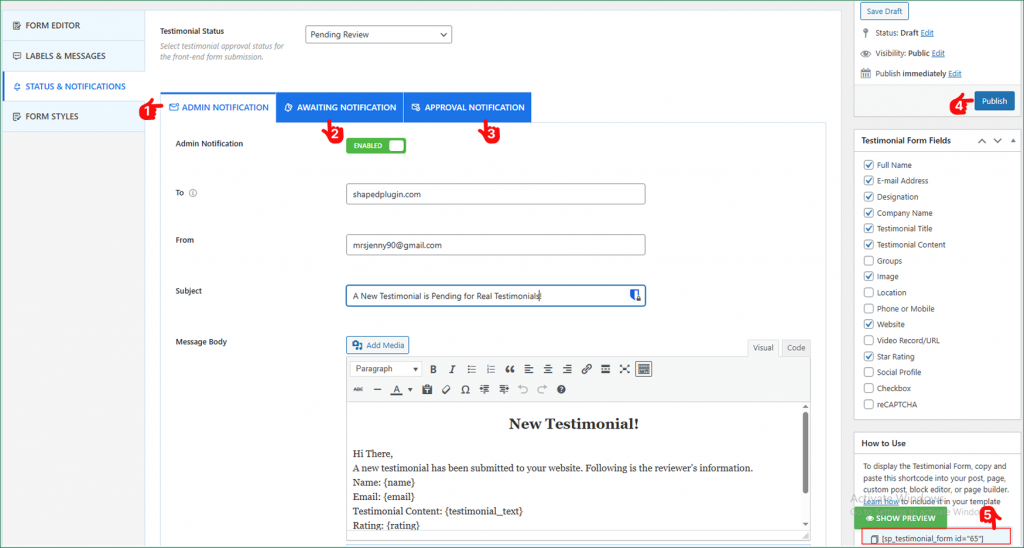The image size is (1024, 548).
Task: Click the Publish button
Action: (994, 101)
